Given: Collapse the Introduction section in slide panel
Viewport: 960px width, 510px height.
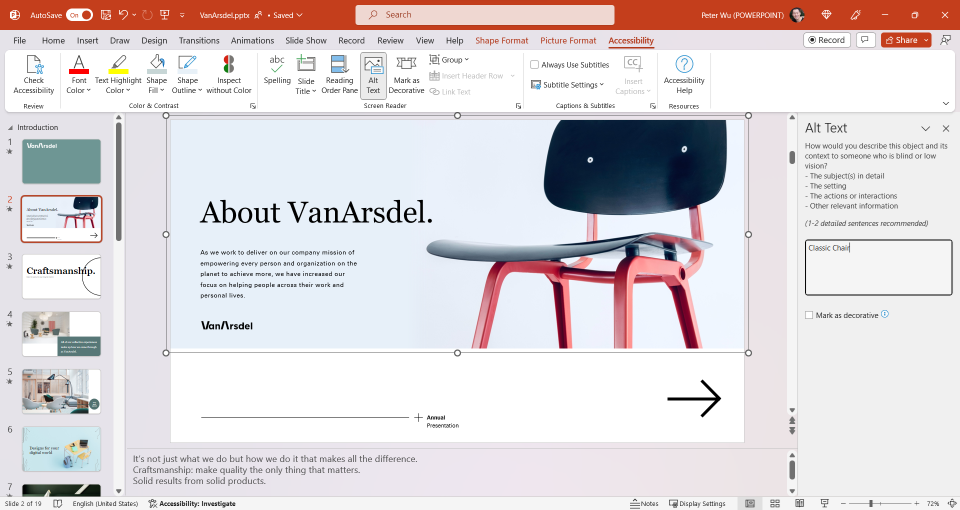Looking at the screenshot, I should pyautogui.click(x=10, y=127).
